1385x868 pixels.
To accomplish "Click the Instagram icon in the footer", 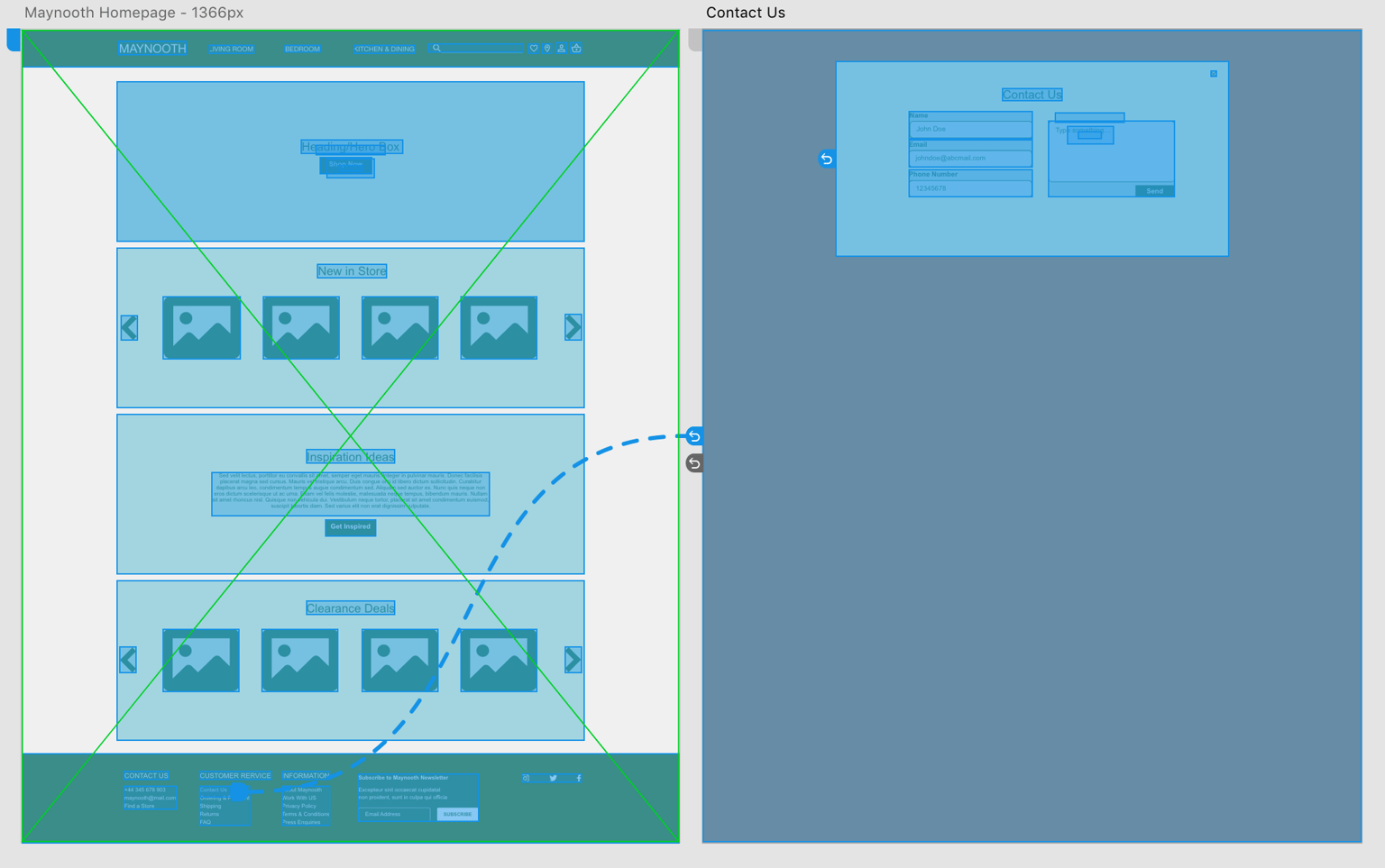I will (527, 778).
